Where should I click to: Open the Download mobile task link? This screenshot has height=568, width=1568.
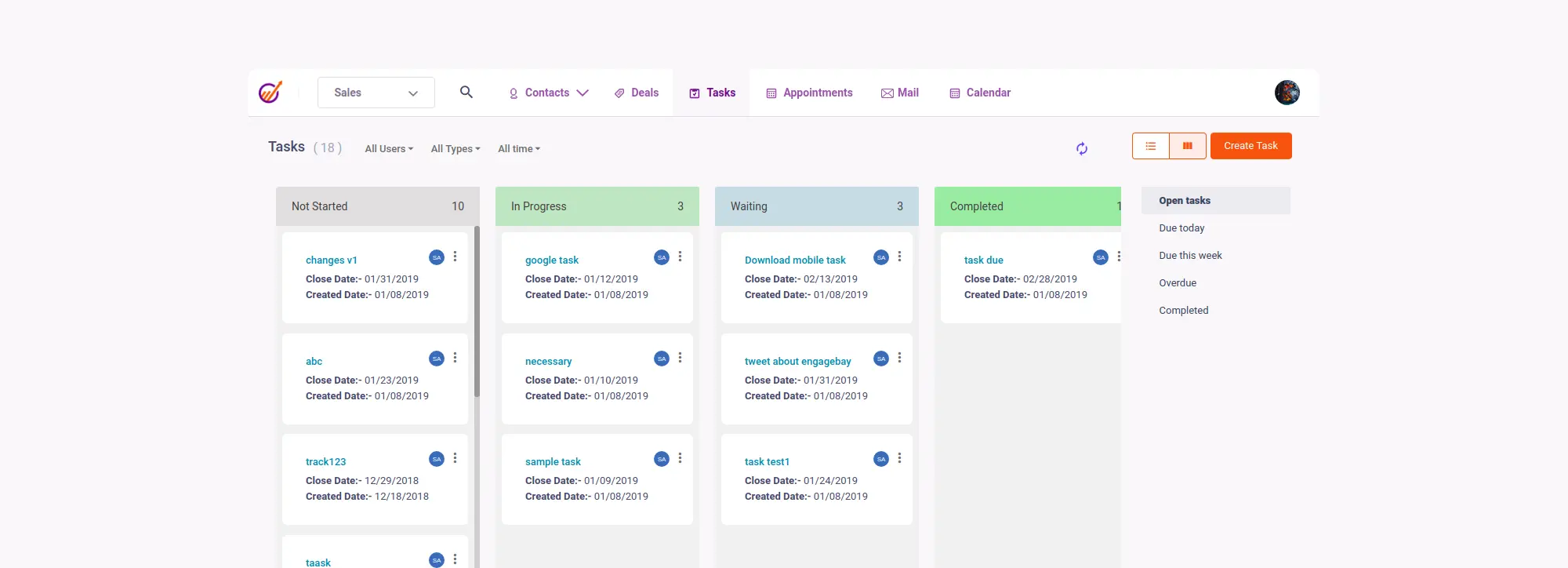pyautogui.click(x=795, y=260)
